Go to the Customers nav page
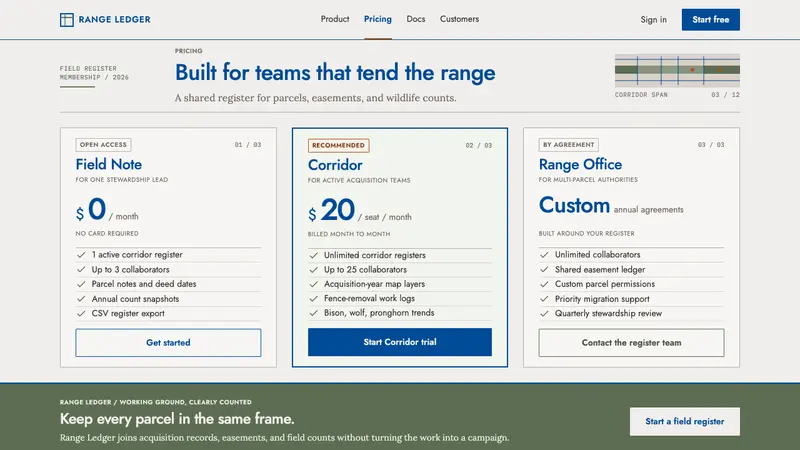The image size is (800, 450). (459, 19)
